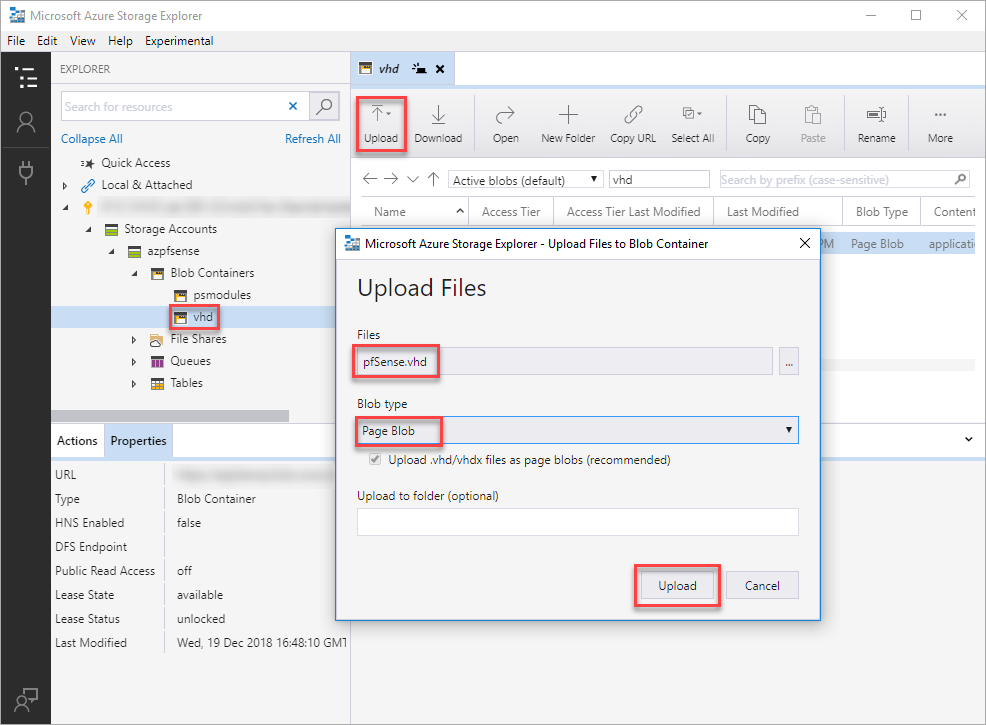Sort by the Access Tier column header
This screenshot has width=986, height=725.
click(x=511, y=212)
